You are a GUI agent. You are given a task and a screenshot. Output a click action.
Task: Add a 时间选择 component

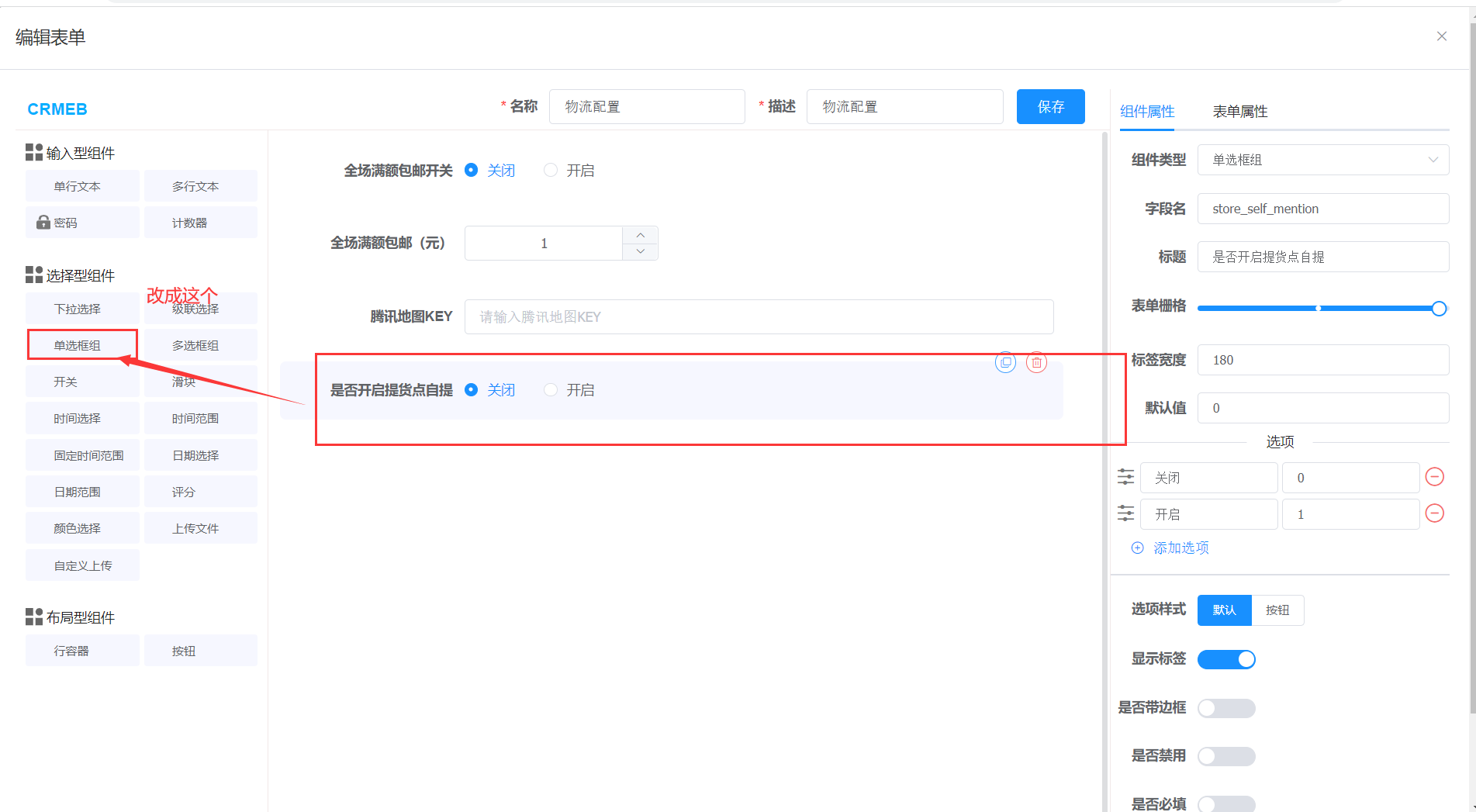click(82, 418)
